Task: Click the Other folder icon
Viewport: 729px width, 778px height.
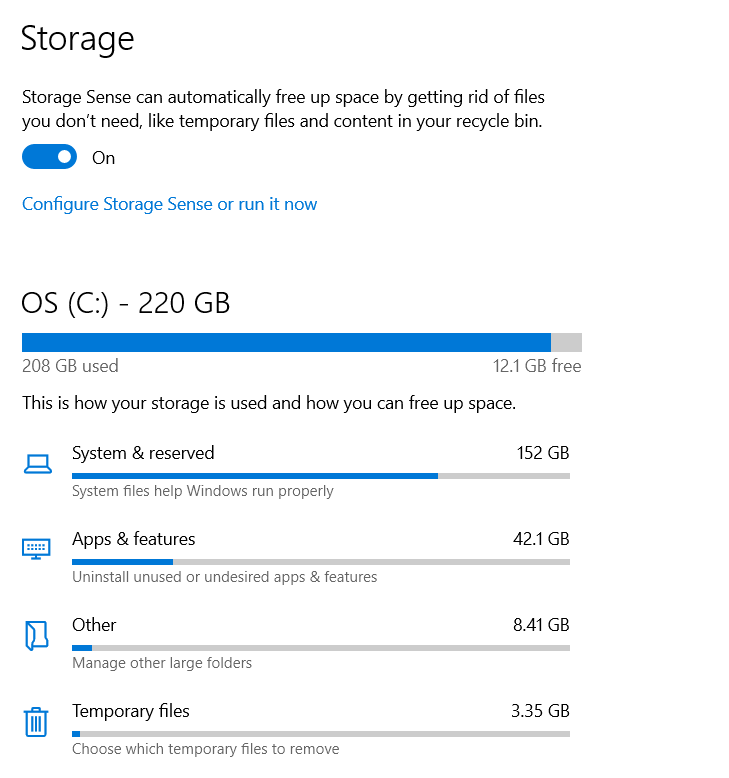Action: pos(37,635)
